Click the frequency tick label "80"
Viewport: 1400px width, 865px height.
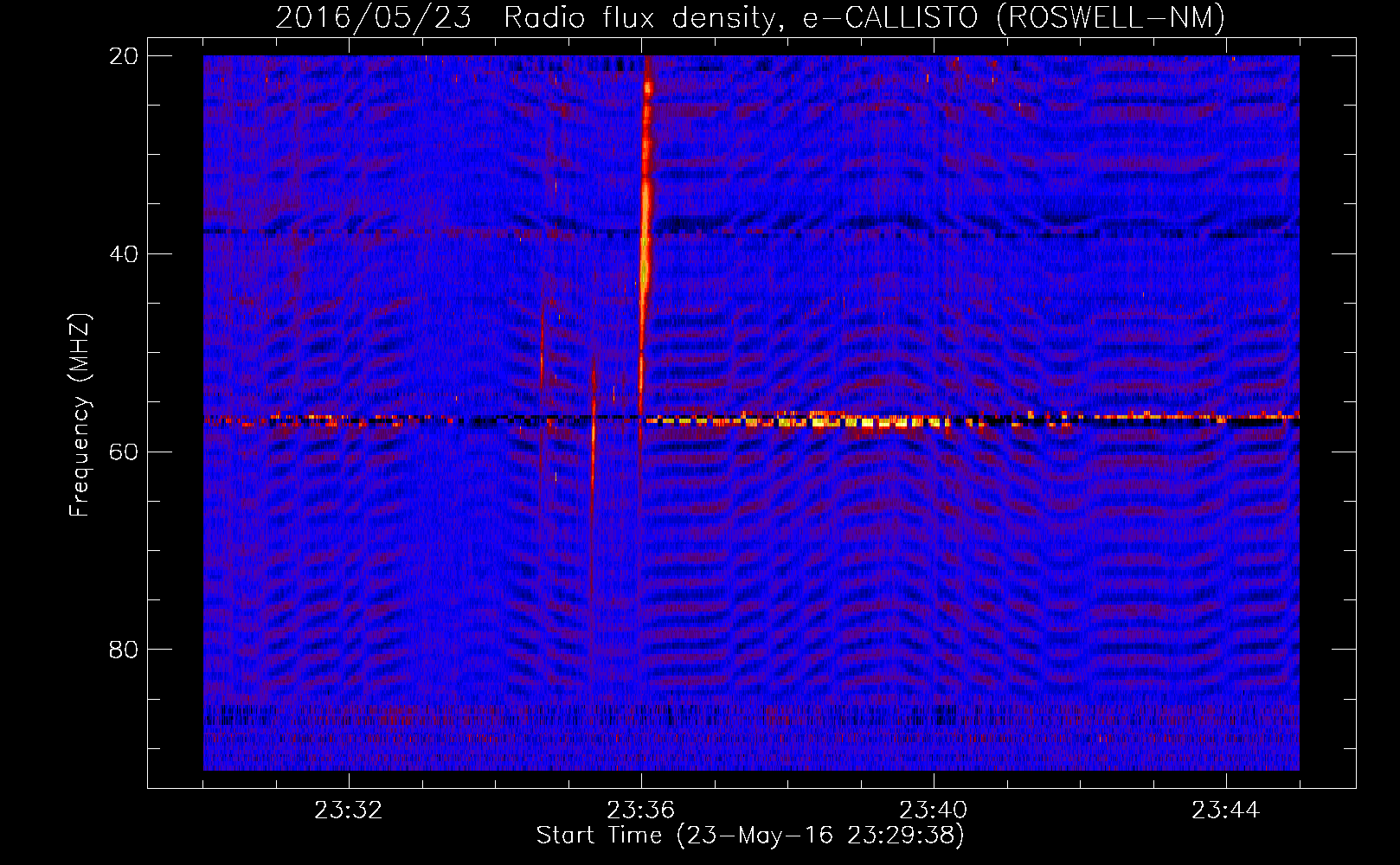coord(124,649)
